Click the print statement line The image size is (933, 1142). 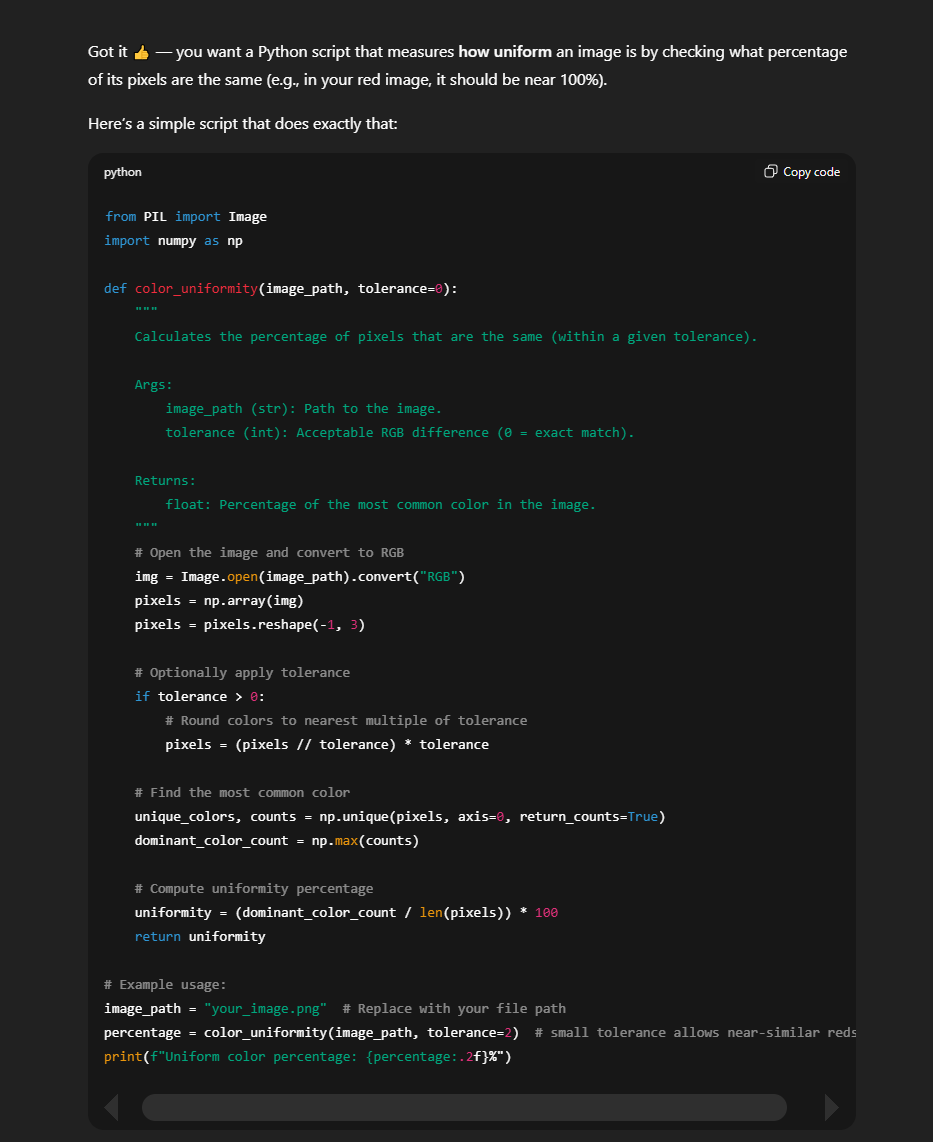click(x=307, y=1058)
